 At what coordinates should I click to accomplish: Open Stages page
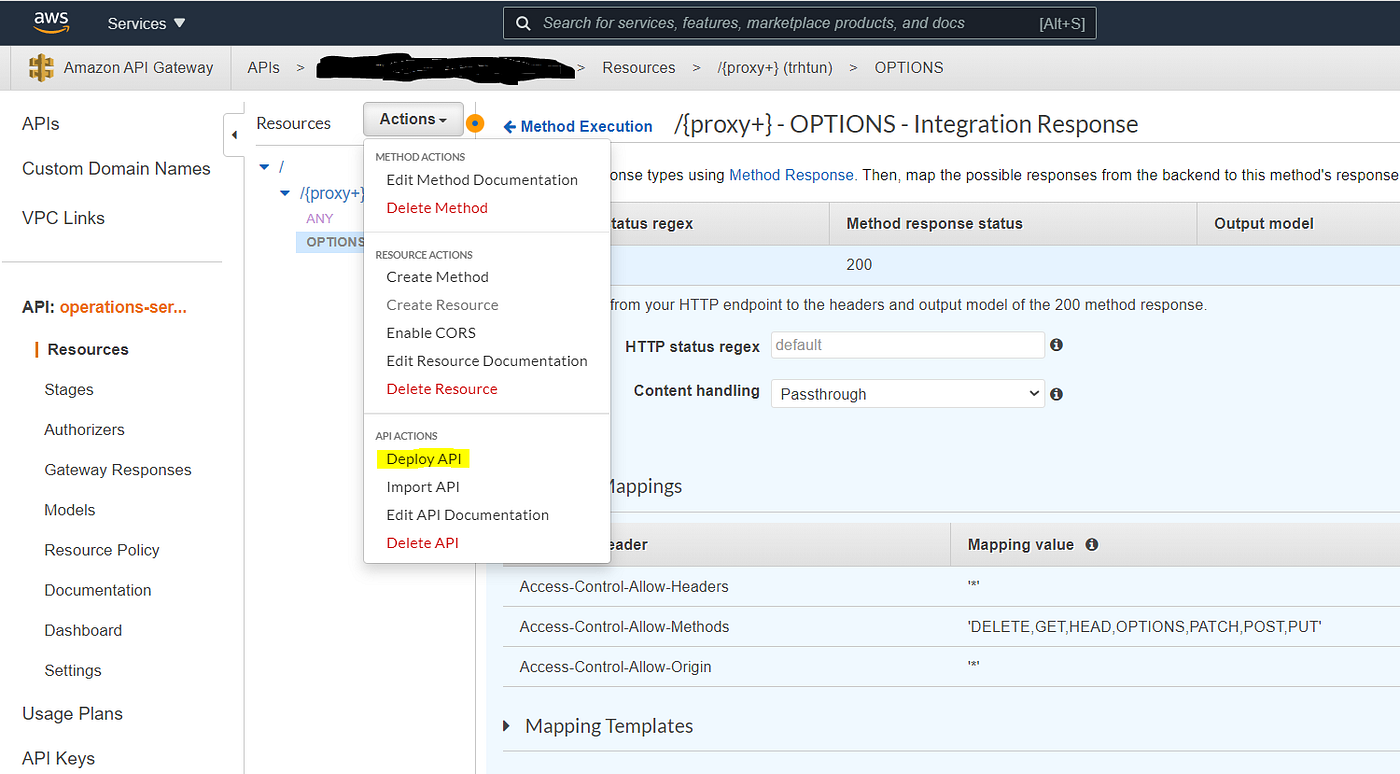point(69,390)
